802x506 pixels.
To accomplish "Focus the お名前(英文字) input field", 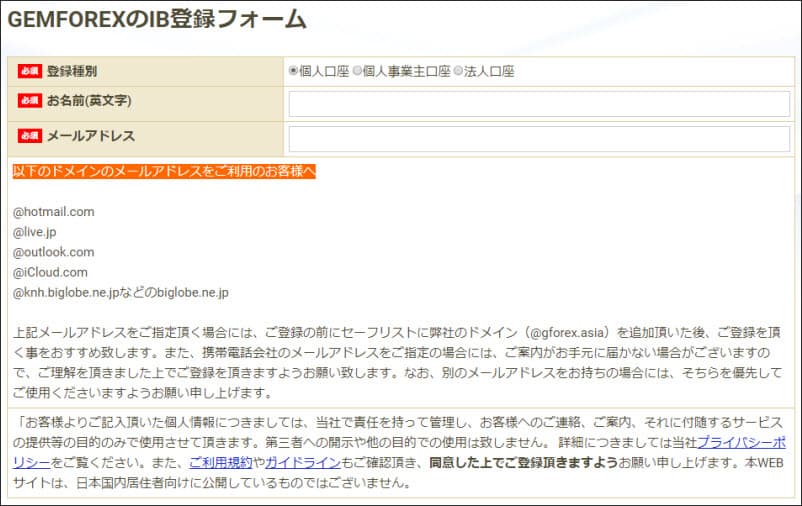I will tap(539, 104).
